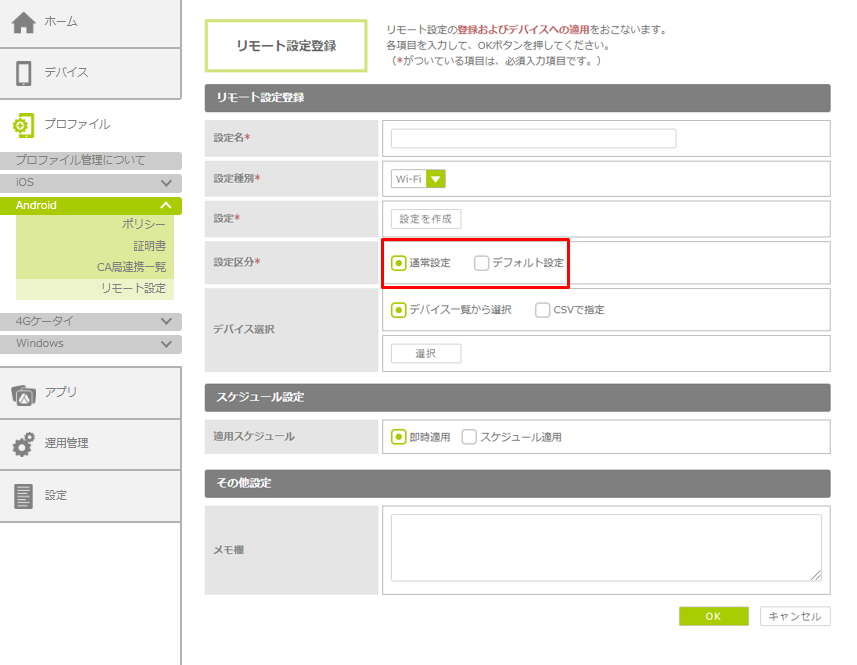The width and height of the screenshot is (857, 665).
Task: Choose スケジュール適用 for the apply schedule
Action: (469, 437)
